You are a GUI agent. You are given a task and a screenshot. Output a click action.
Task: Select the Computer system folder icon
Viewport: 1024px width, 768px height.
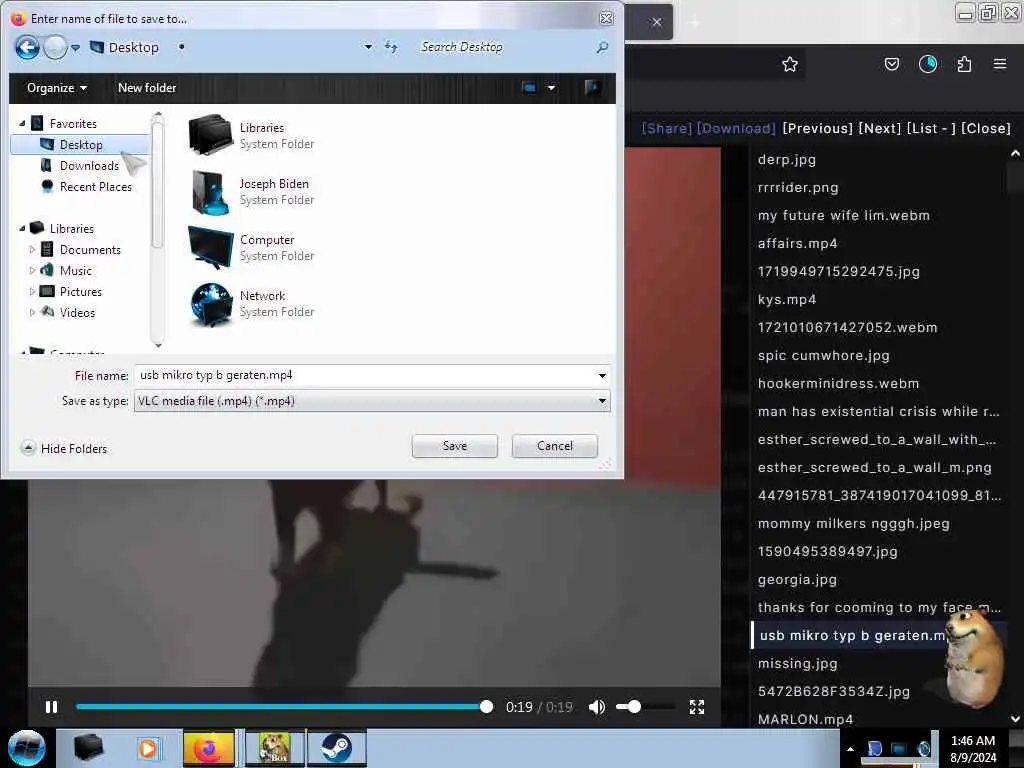[210, 248]
